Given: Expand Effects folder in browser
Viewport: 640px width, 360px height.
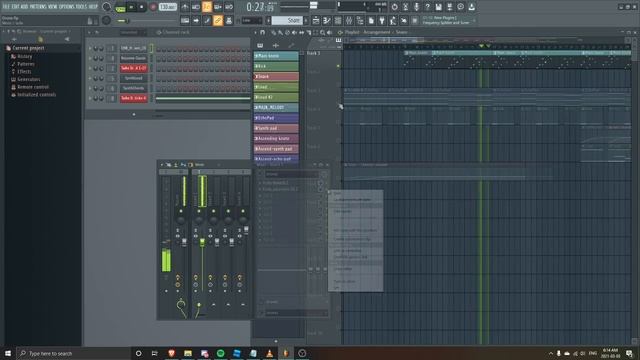Looking at the screenshot, I should click(x=24, y=72).
